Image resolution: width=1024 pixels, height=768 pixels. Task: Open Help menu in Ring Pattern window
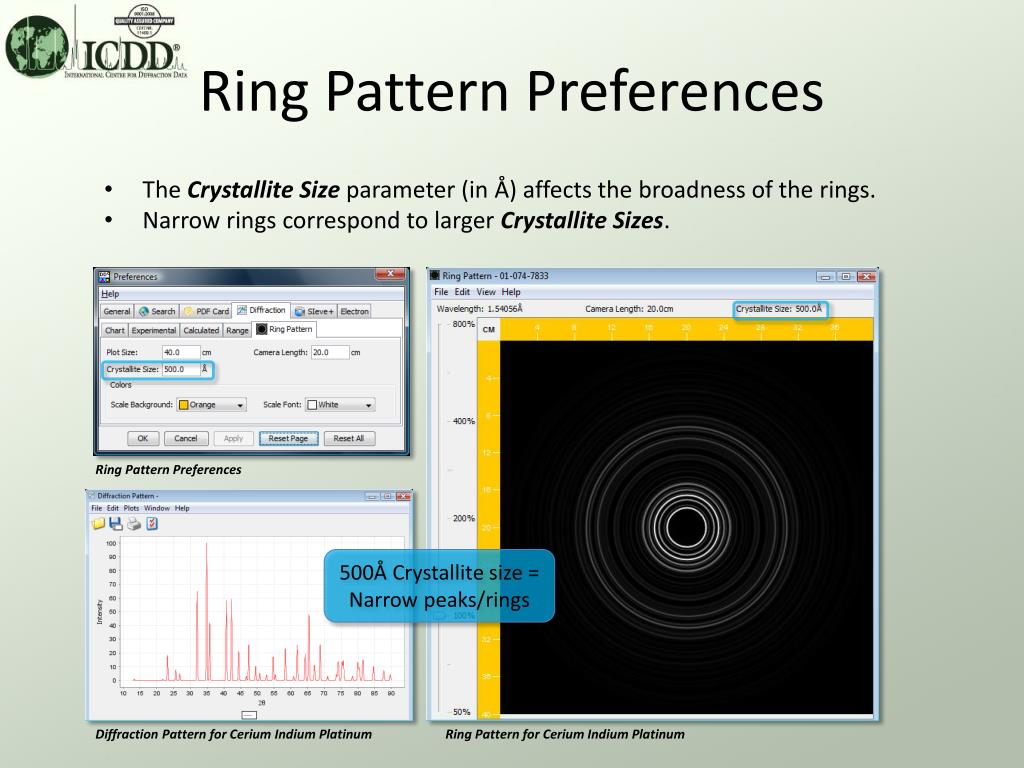click(511, 292)
